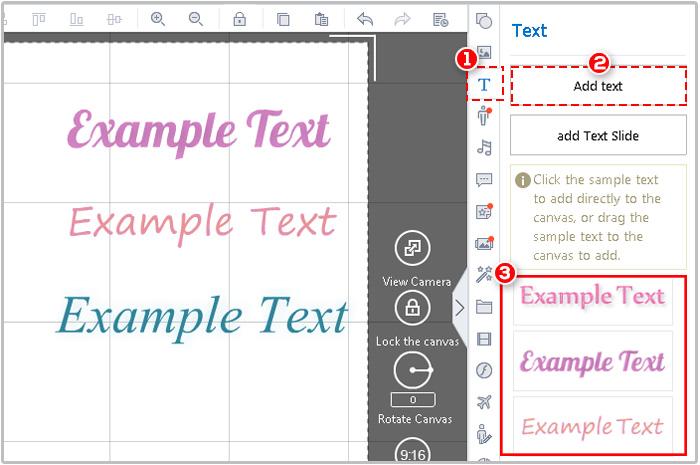This screenshot has height=465, width=700.
Task: Paste from clipboard icon
Action: 321,20
